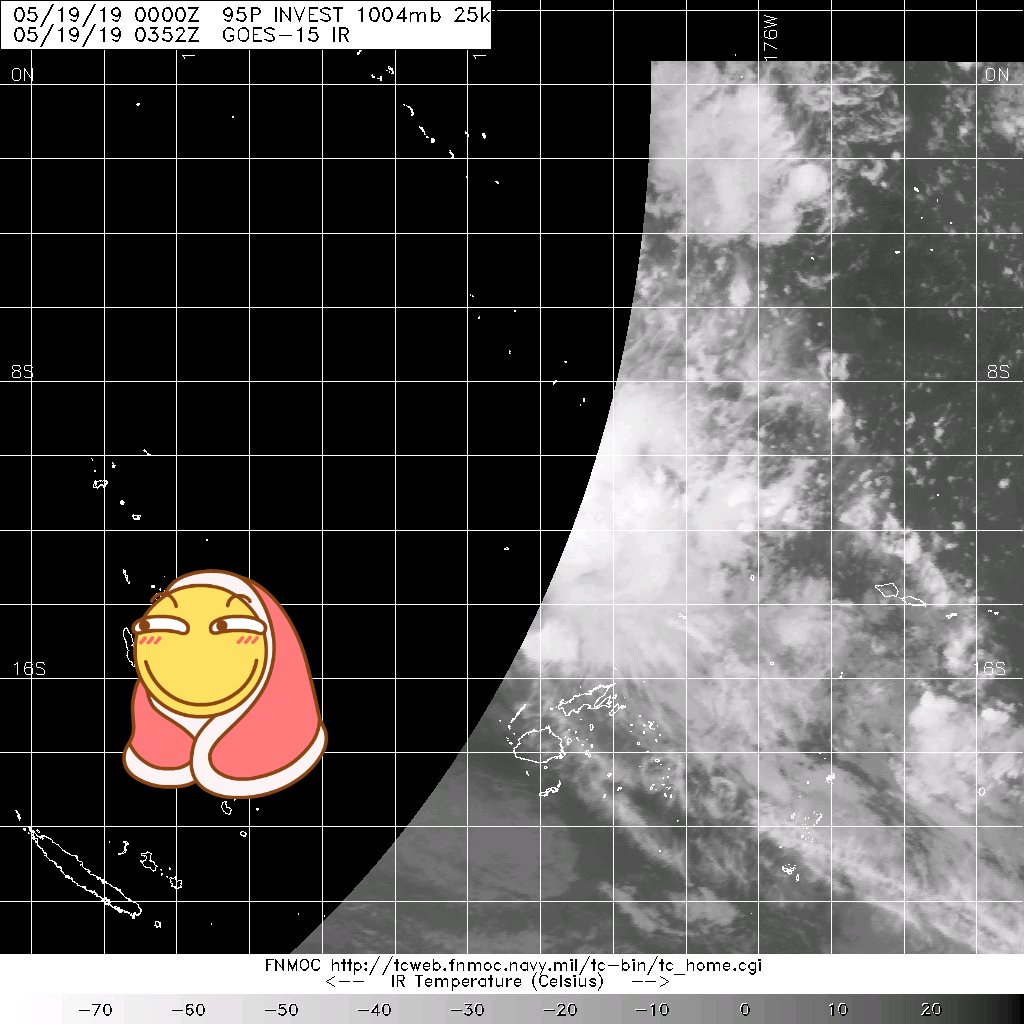Click the 0 value on temperature scale
This screenshot has height=1024, width=1024.
745,1010
